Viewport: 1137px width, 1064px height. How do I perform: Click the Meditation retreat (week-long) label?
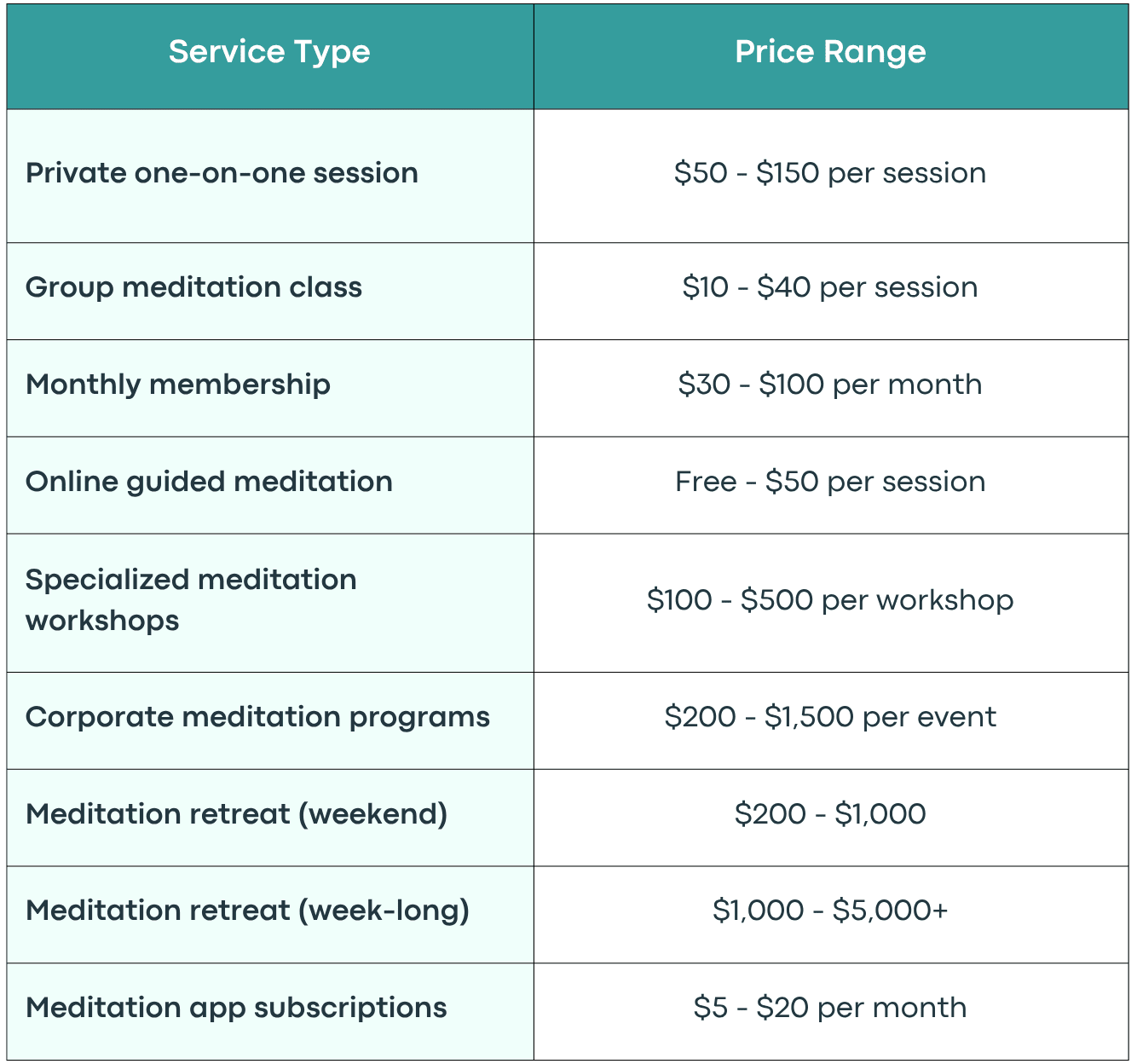247,911
